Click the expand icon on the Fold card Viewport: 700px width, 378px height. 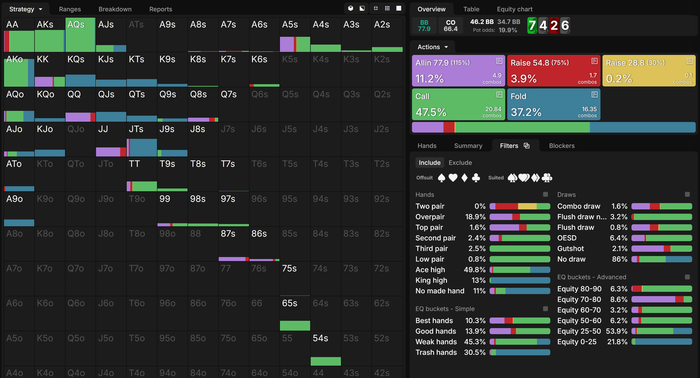594,95
